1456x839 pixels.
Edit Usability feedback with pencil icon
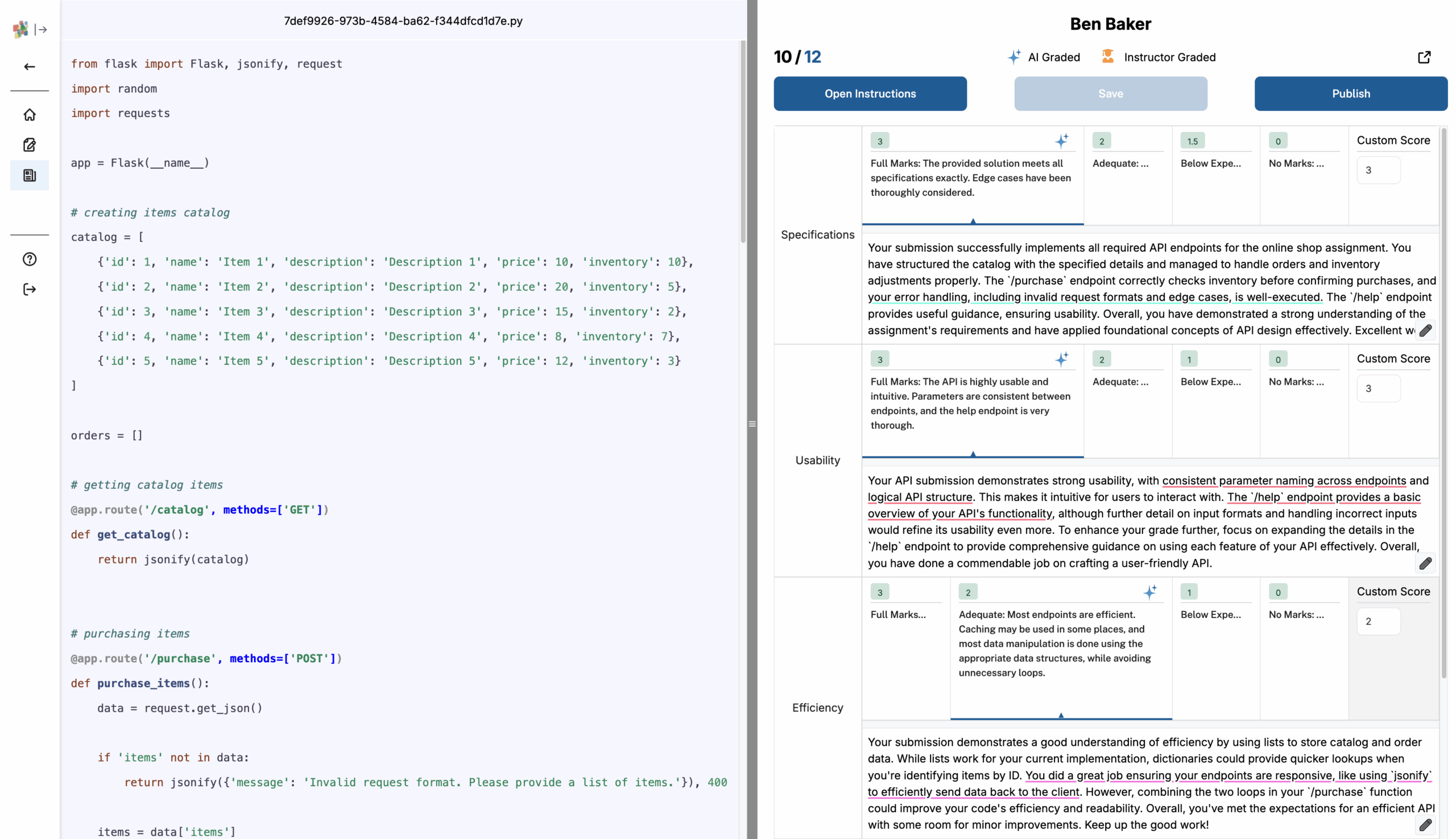point(1425,563)
